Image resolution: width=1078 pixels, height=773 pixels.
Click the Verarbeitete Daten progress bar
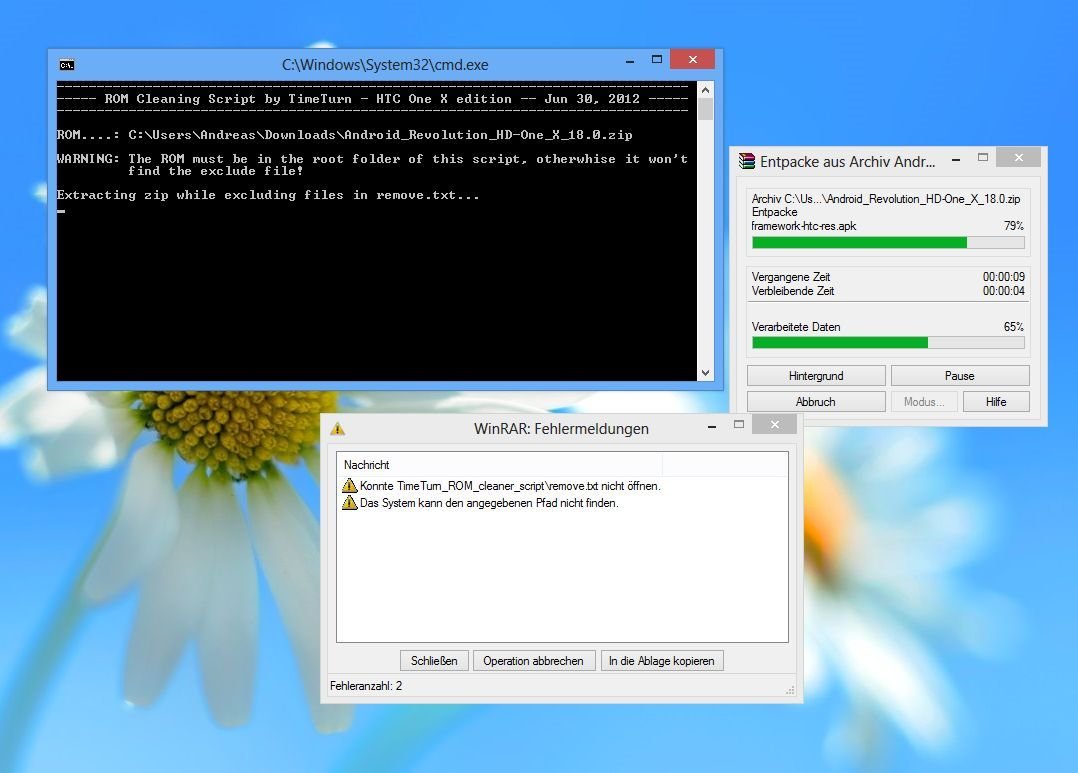click(x=888, y=342)
